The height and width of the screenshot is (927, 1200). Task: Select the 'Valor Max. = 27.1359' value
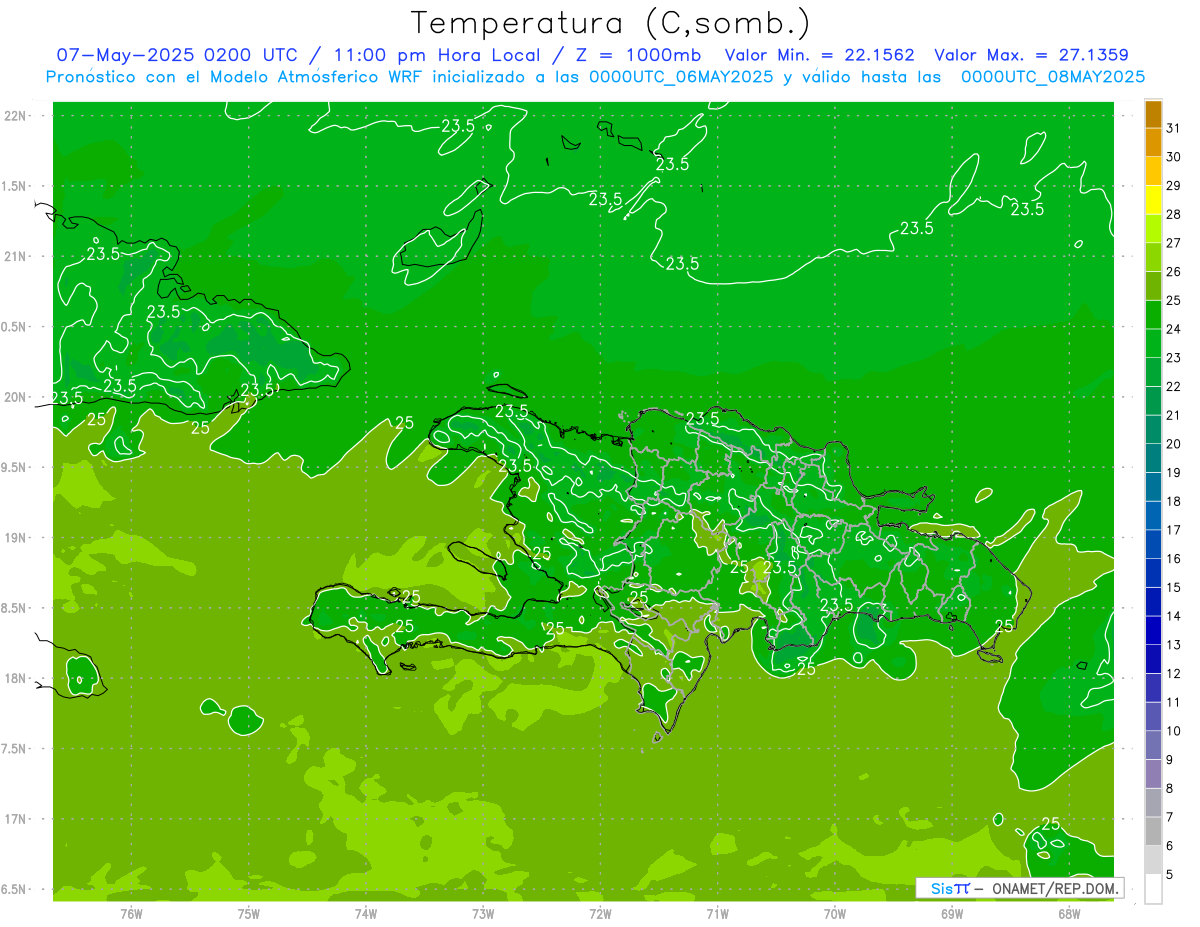click(1031, 55)
